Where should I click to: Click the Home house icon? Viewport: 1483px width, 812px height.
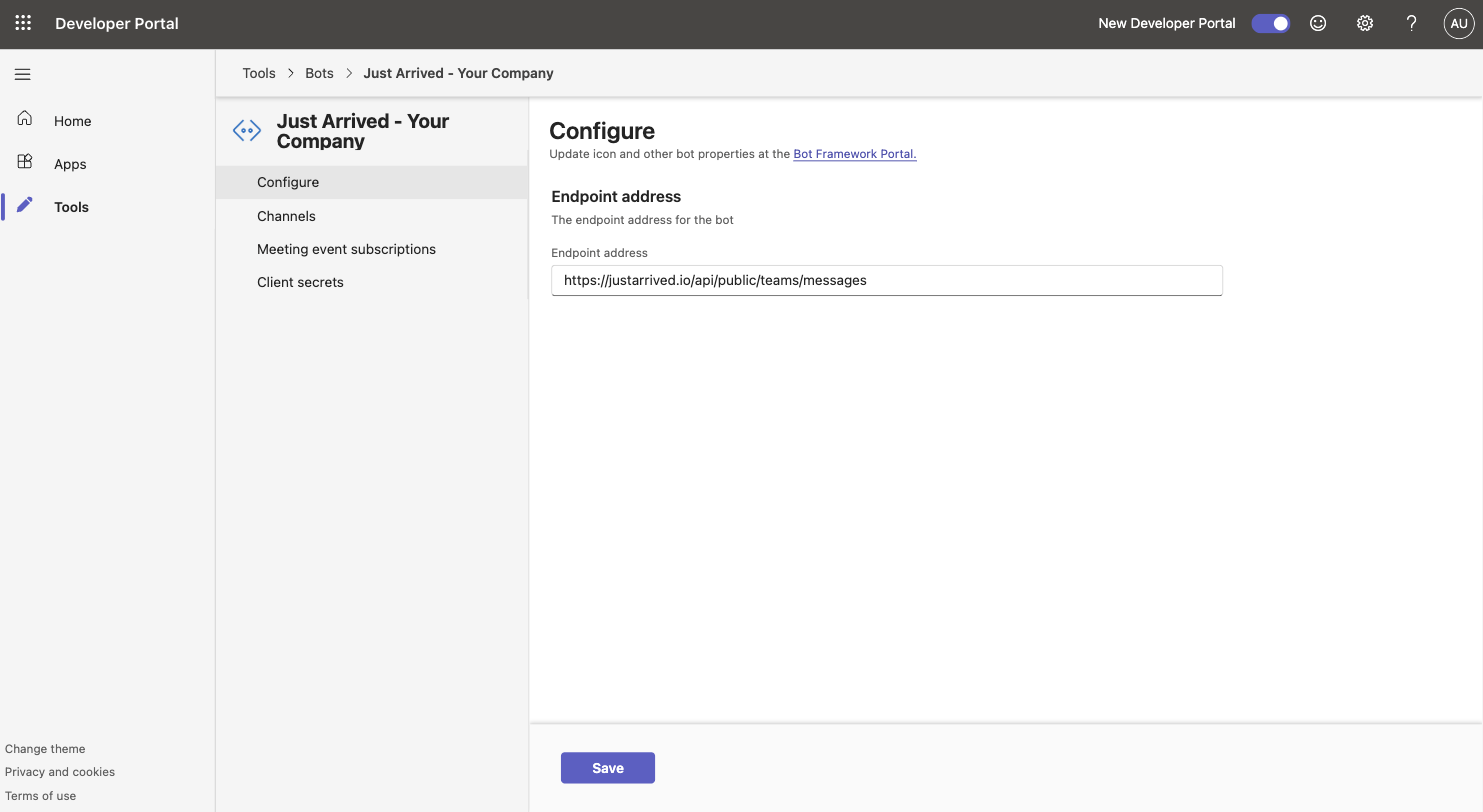25,119
